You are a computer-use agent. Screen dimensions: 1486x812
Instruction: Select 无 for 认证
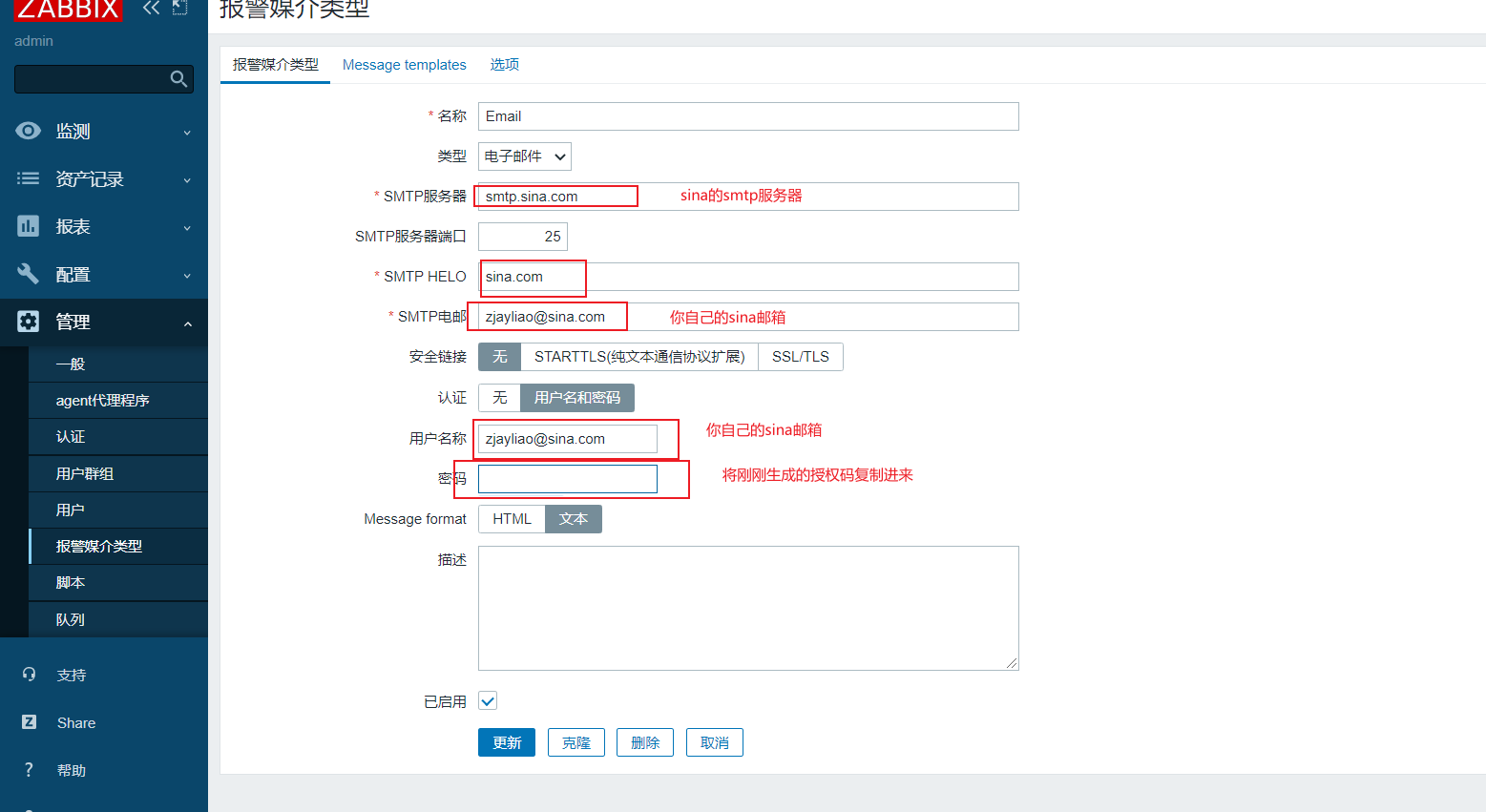coord(499,398)
